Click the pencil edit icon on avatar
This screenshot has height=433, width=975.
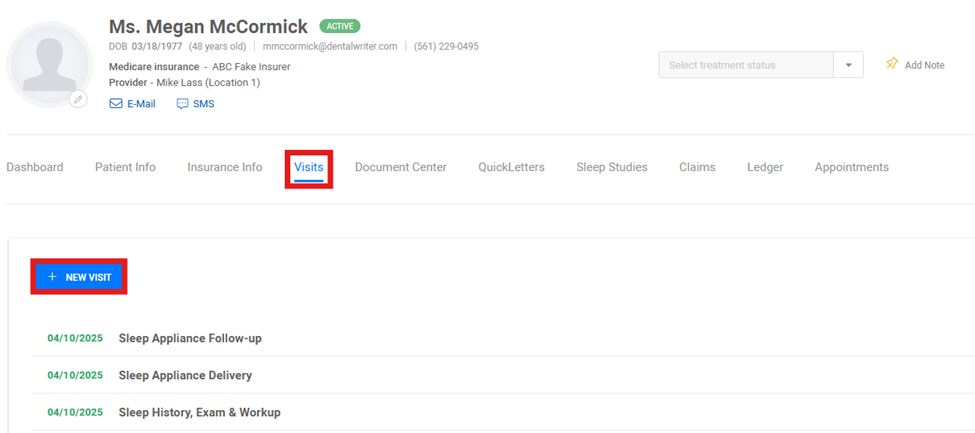pos(78,99)
